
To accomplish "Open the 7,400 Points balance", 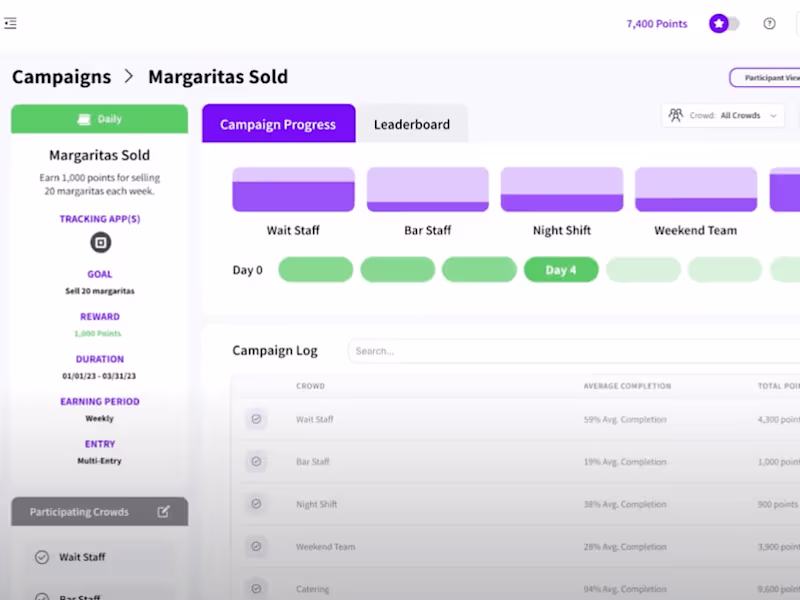I will click(x=657, y=23).
